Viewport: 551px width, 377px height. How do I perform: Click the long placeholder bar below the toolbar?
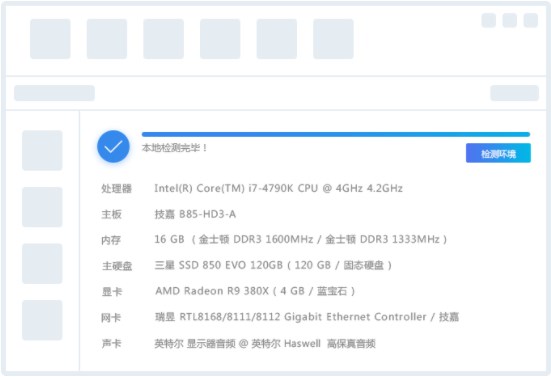[x=54, y=93]
